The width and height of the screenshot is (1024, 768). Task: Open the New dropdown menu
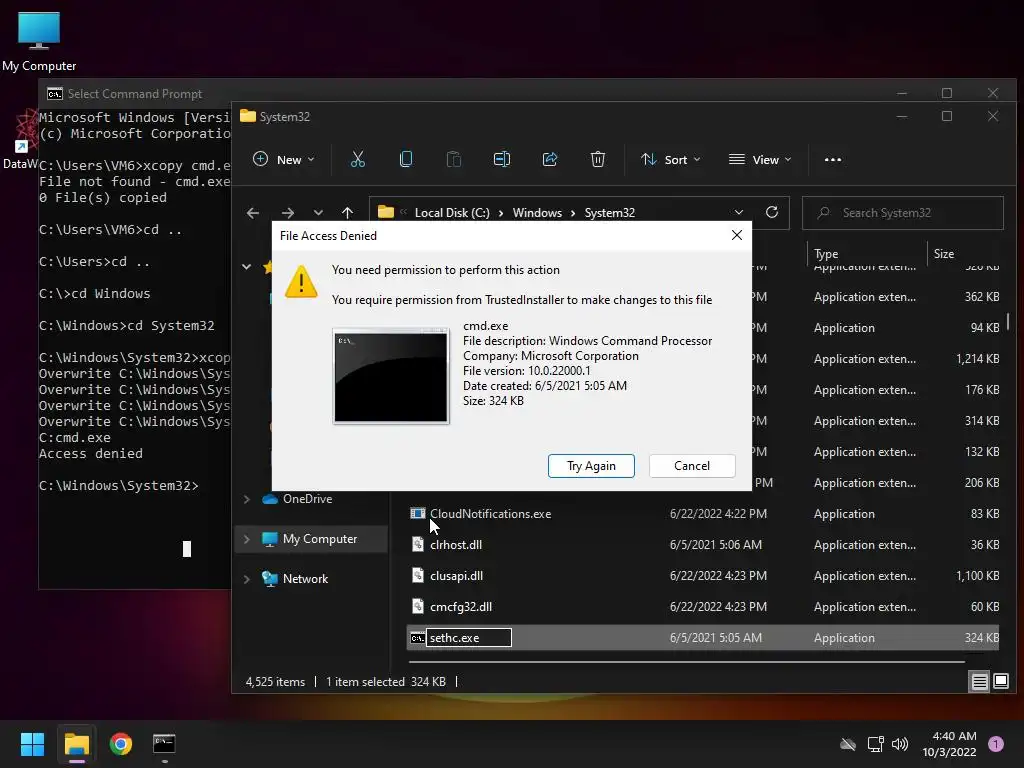283,159
